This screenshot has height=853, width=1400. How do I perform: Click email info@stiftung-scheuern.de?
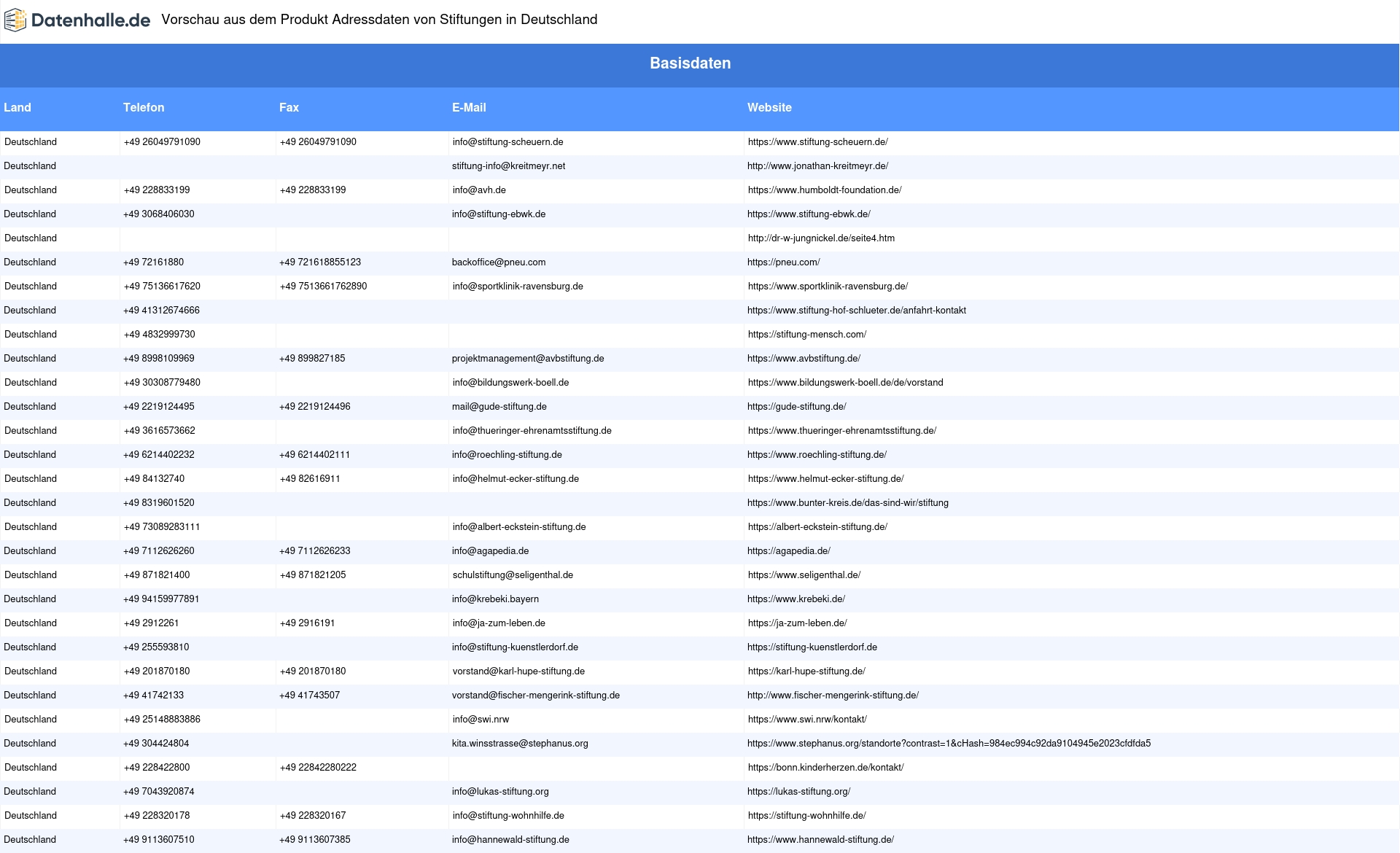[507, 142]
